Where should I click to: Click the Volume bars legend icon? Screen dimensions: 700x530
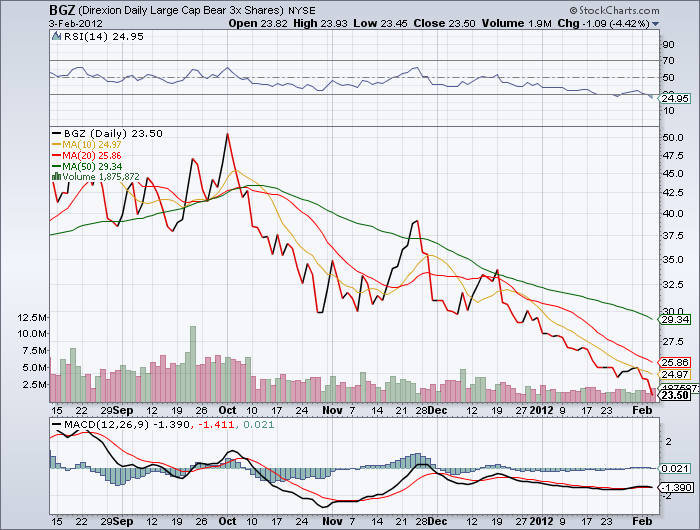pyautogui.click(x=56, y=177)
